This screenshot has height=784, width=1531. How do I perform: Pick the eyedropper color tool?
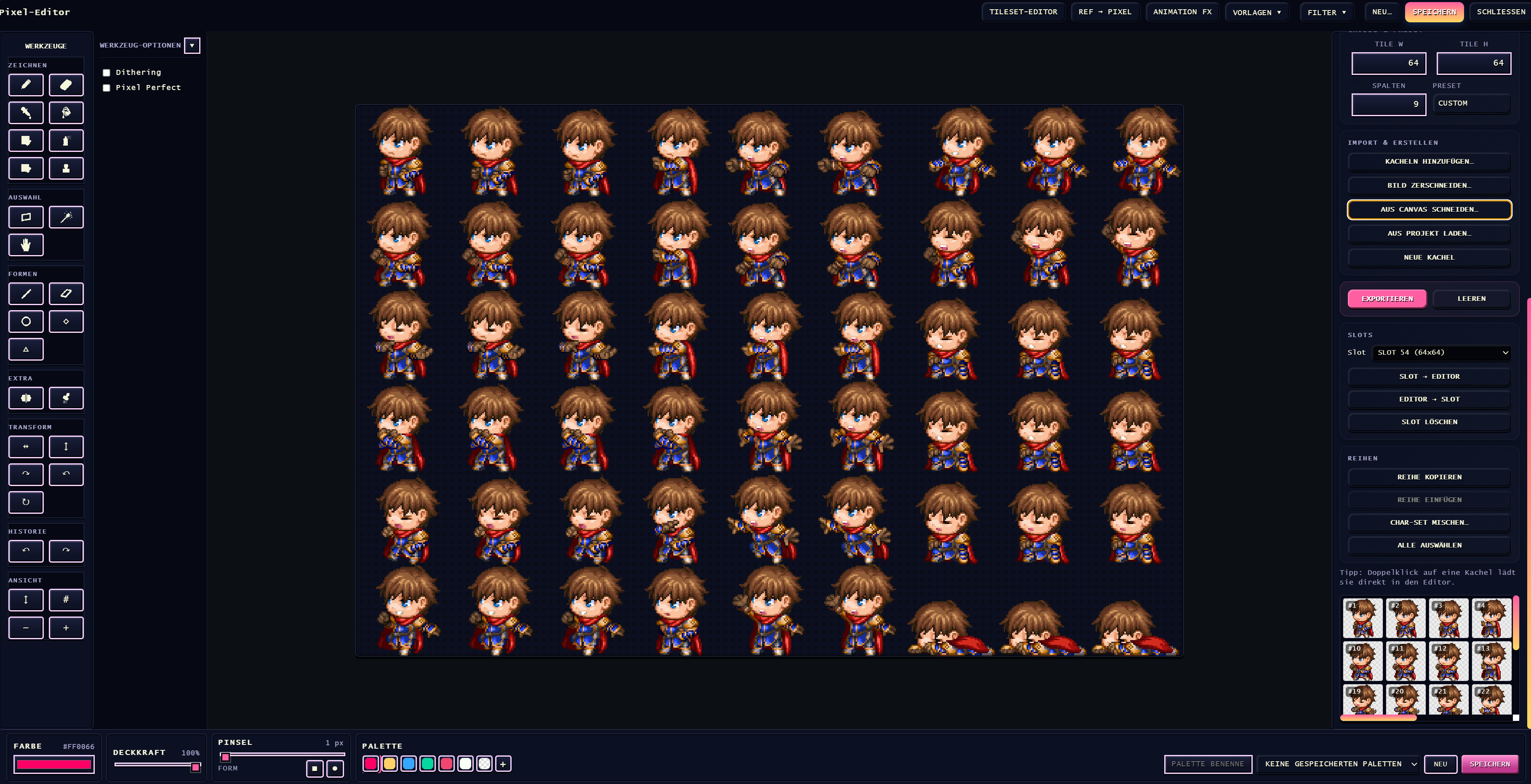coord(26,113)
